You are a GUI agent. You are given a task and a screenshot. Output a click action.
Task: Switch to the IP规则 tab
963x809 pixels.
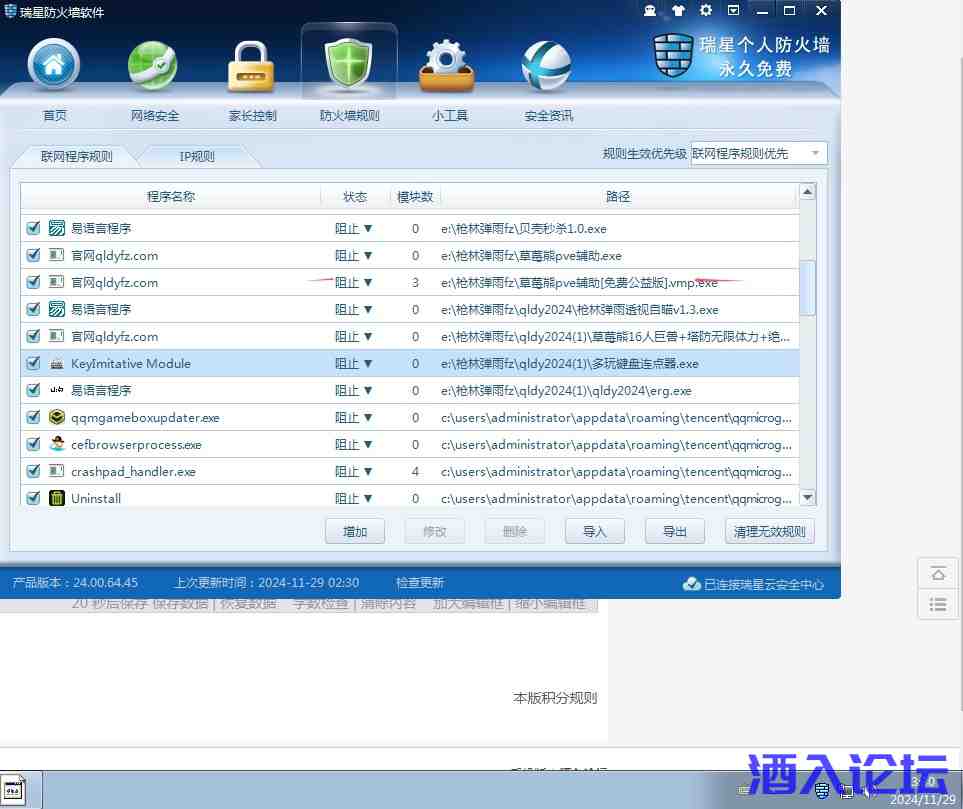click(197, 156)
